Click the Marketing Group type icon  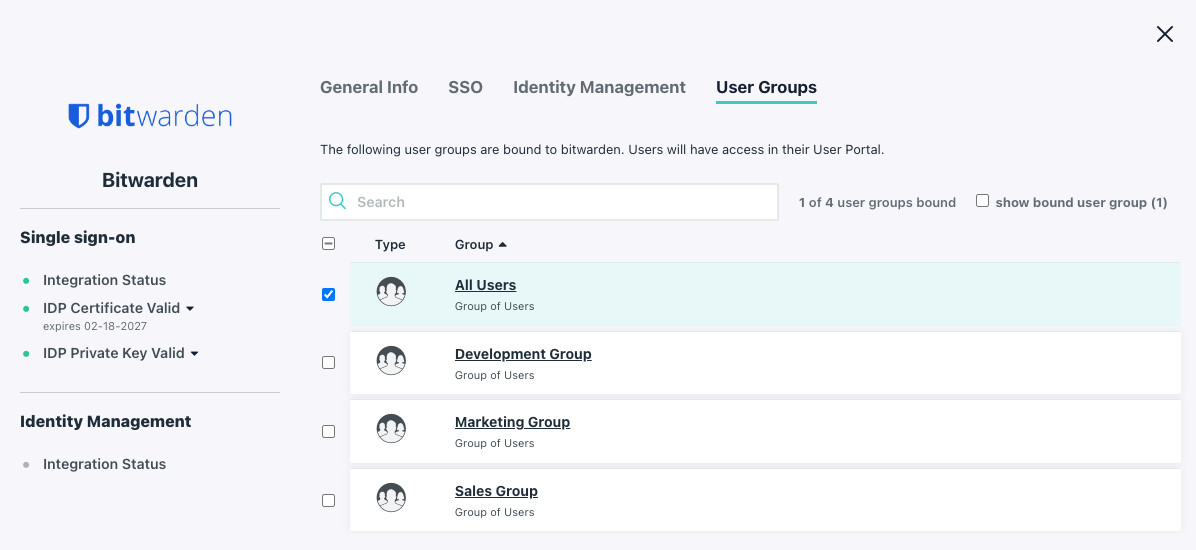391,430
